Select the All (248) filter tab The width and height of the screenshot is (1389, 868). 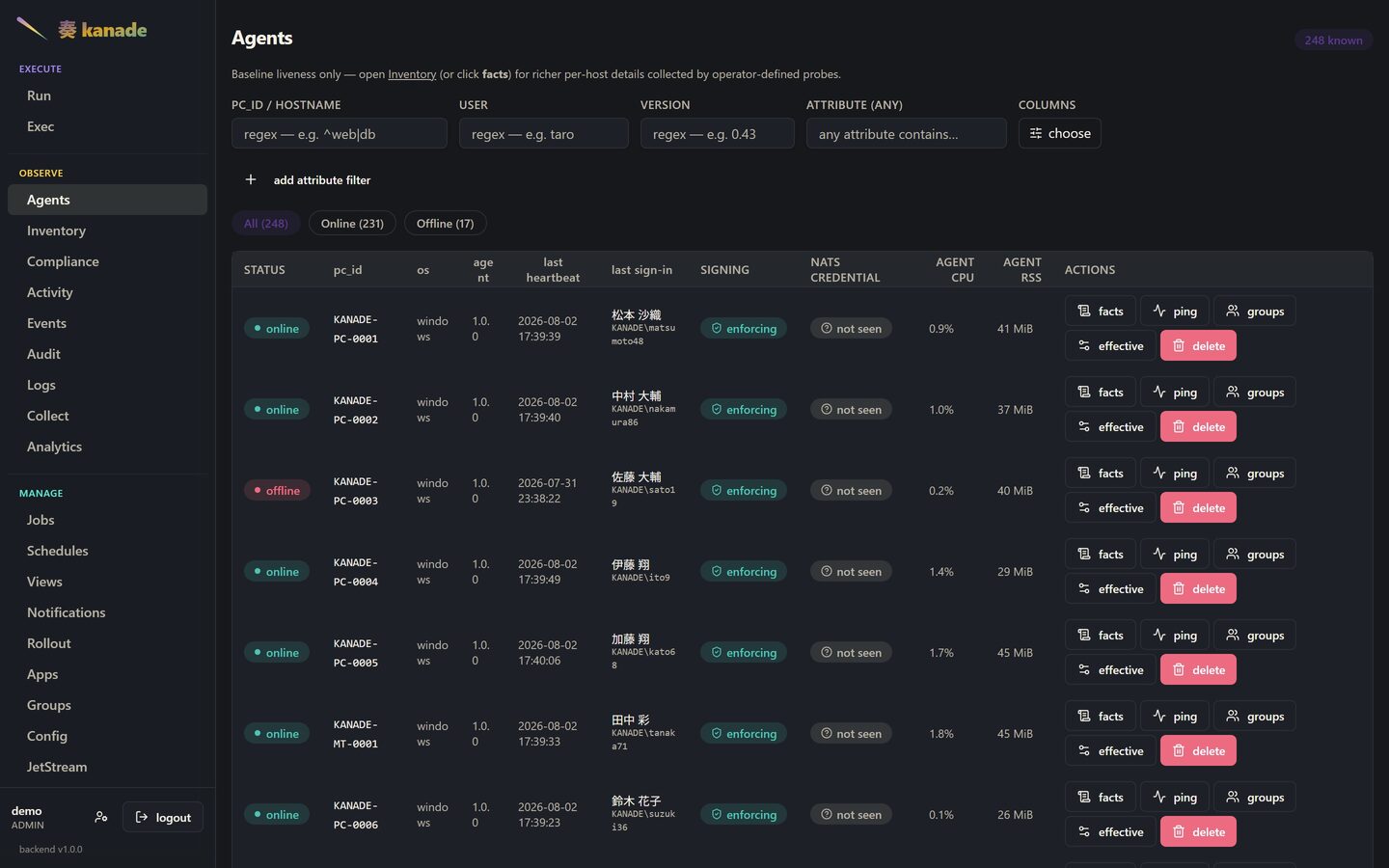[265, 223]
